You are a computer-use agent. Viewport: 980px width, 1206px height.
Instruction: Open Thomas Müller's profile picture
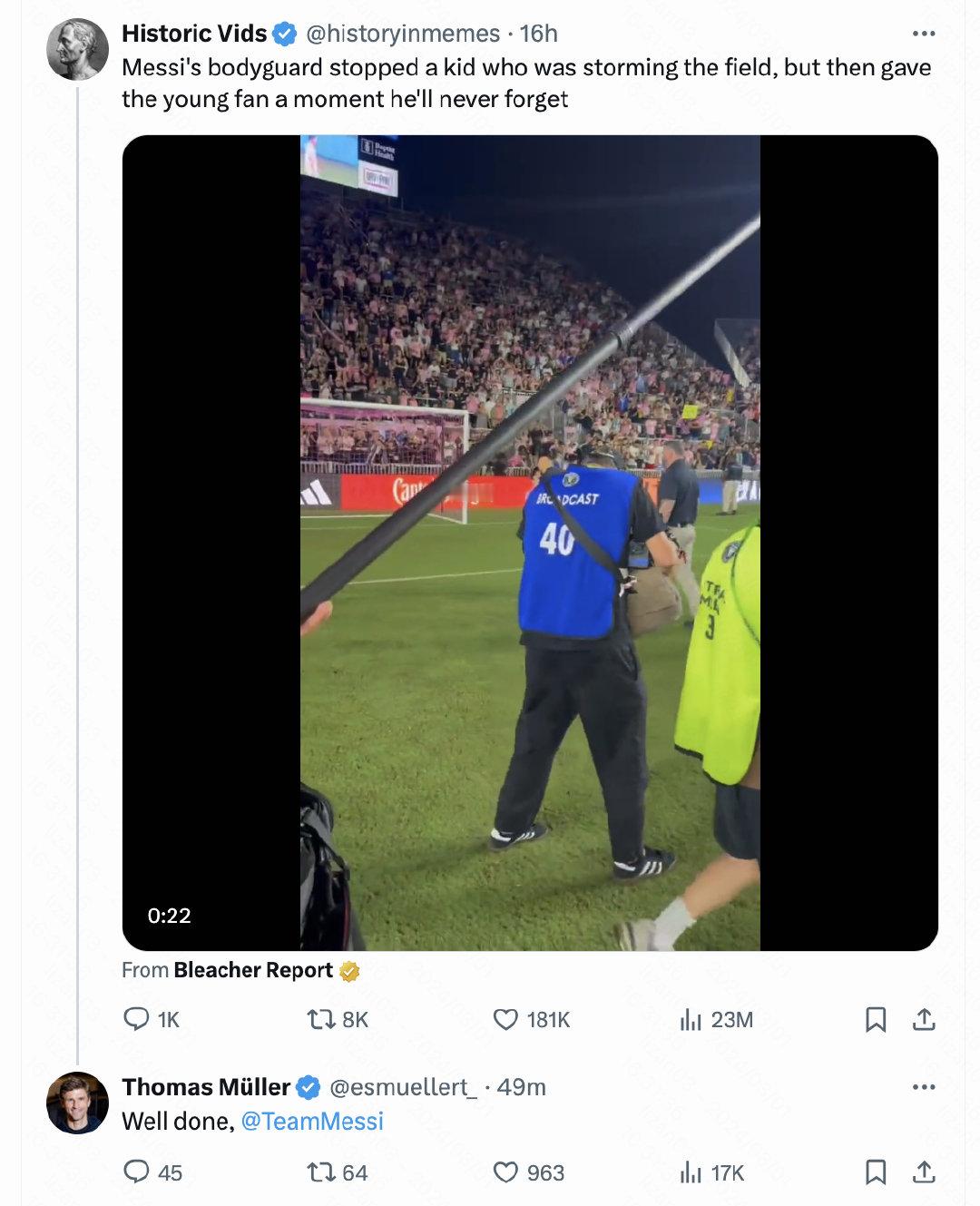[x=77, y=1103]
